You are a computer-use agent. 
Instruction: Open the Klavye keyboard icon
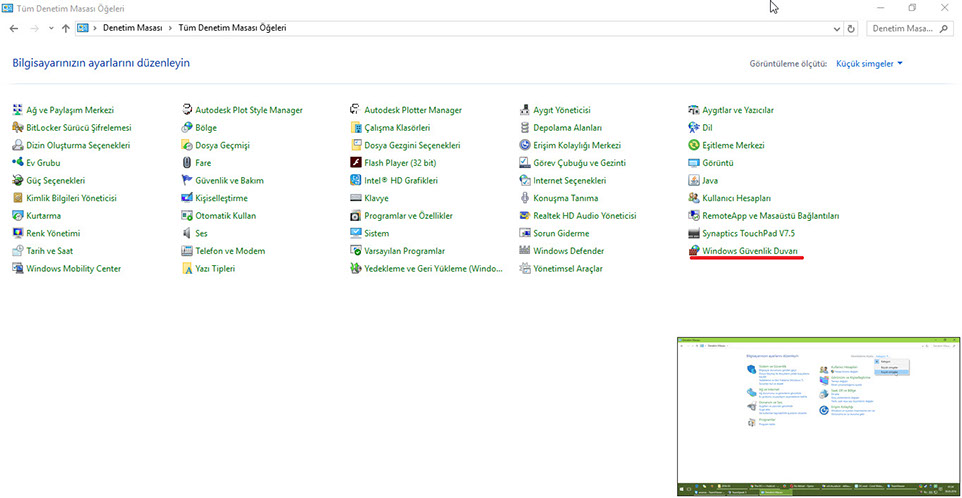[355, 198]
